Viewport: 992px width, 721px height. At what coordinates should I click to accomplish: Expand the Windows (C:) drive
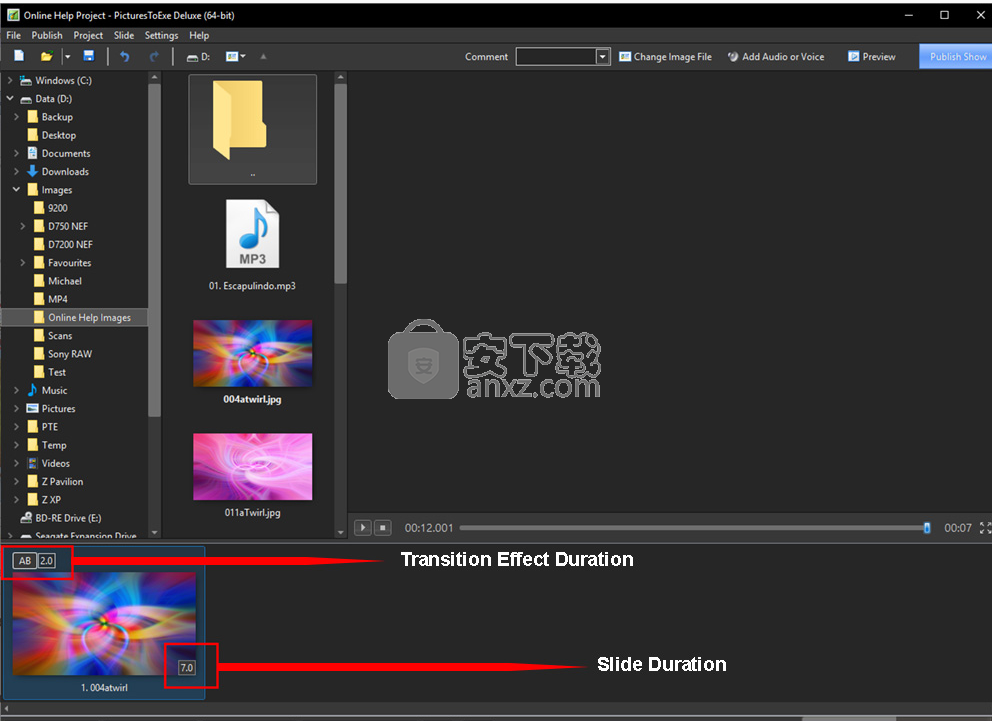coord(9,80)
